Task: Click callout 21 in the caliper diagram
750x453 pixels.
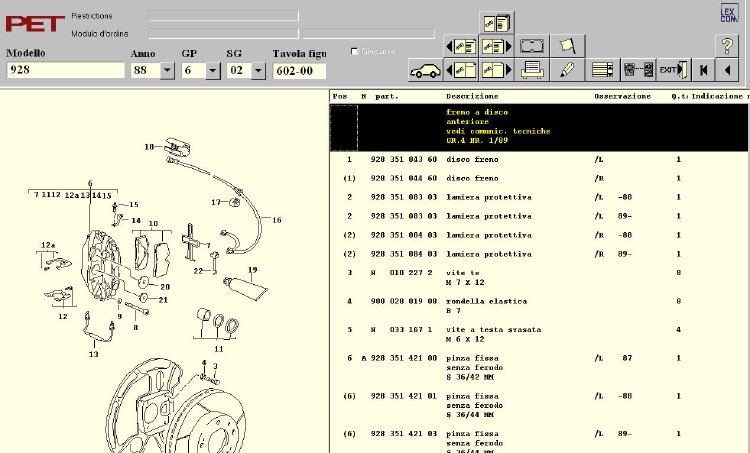Action: pos(164,300)
